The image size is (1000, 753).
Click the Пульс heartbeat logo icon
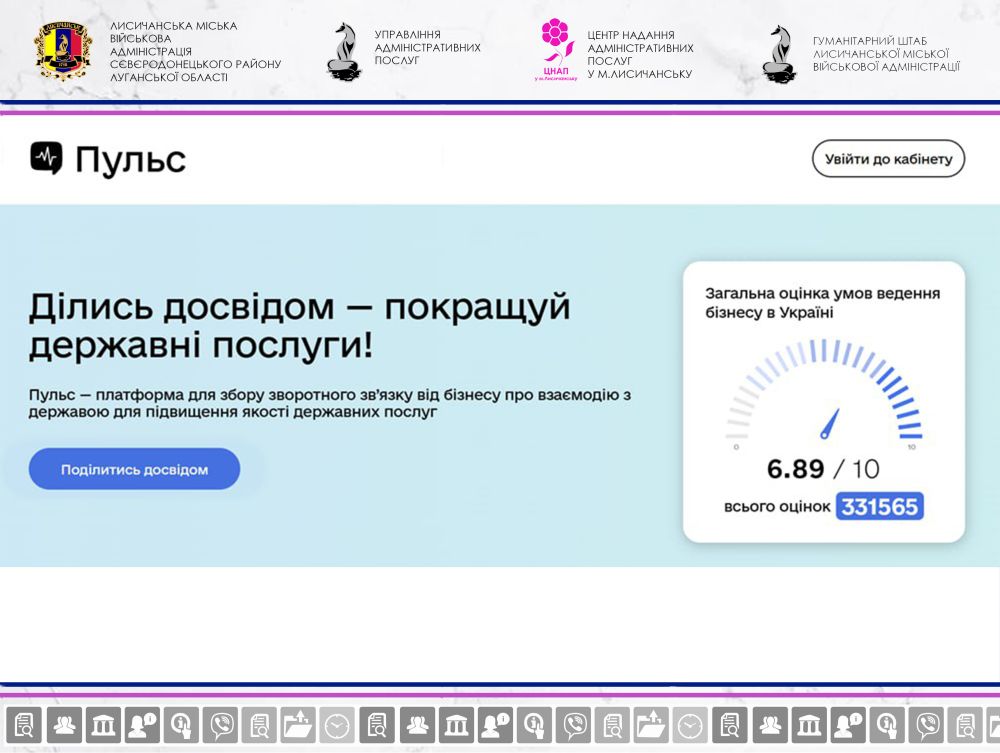46,158
